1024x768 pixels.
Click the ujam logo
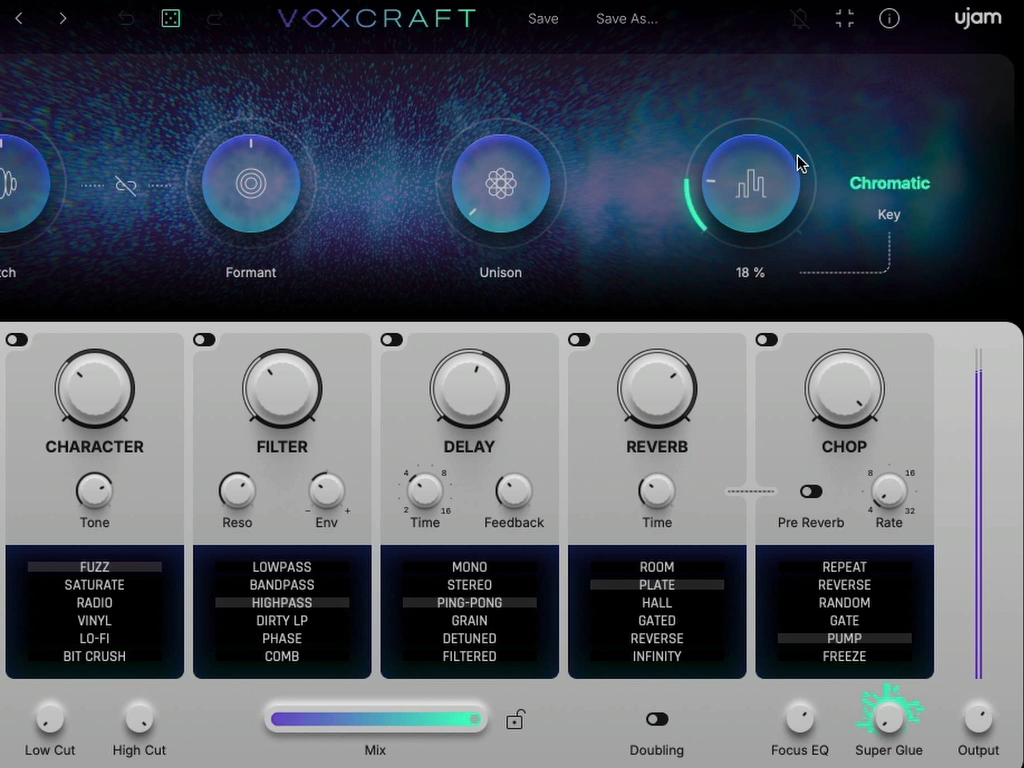[x=978, y=18]
